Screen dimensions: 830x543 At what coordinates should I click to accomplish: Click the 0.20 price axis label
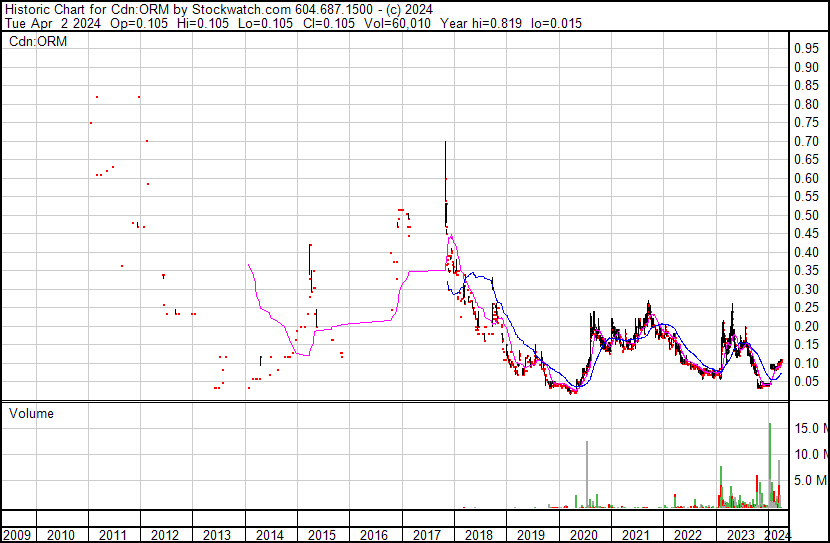click(807, 326)
